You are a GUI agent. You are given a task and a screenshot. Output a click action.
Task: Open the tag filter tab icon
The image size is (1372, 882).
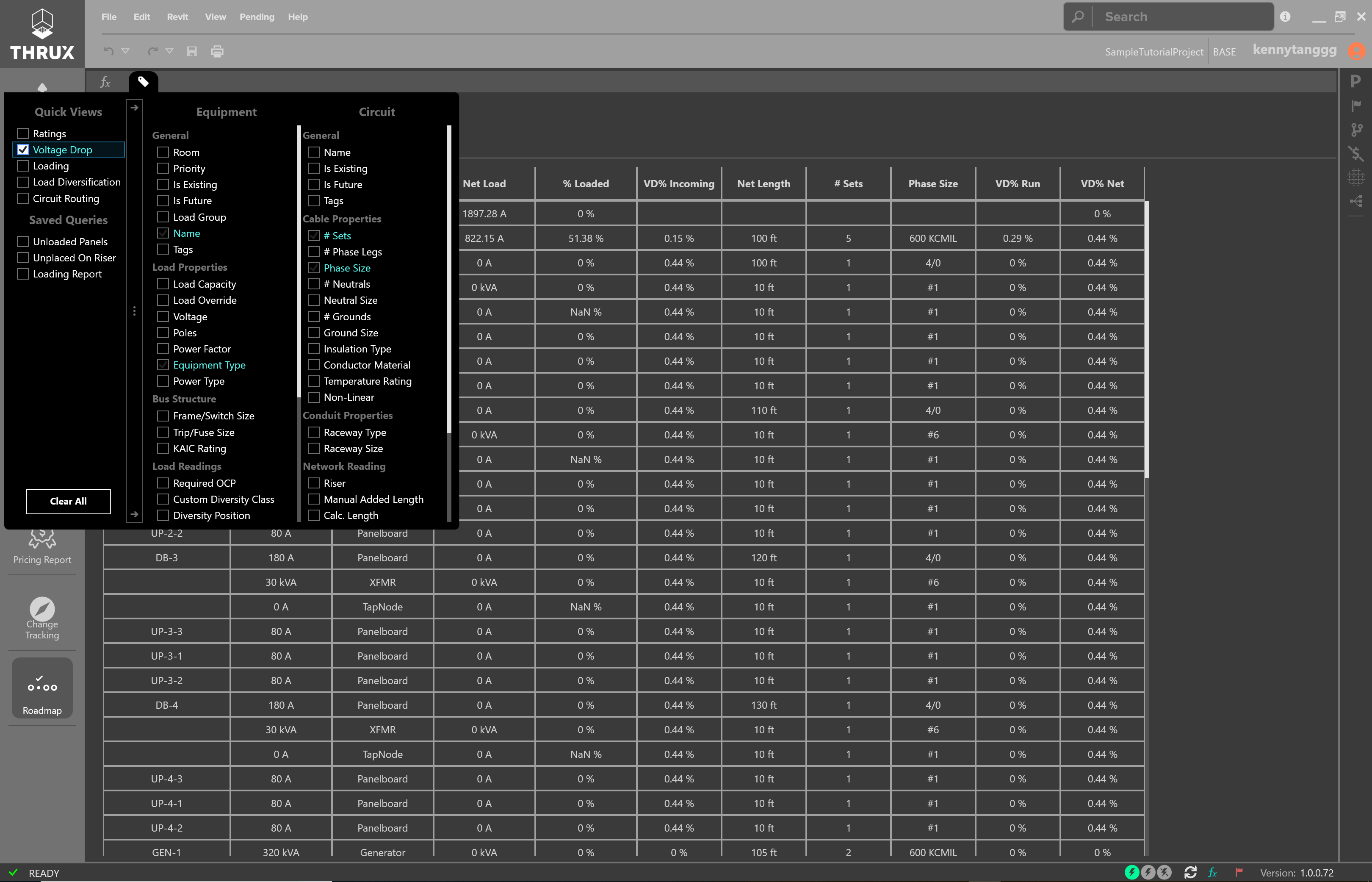[x=143, y=82]
